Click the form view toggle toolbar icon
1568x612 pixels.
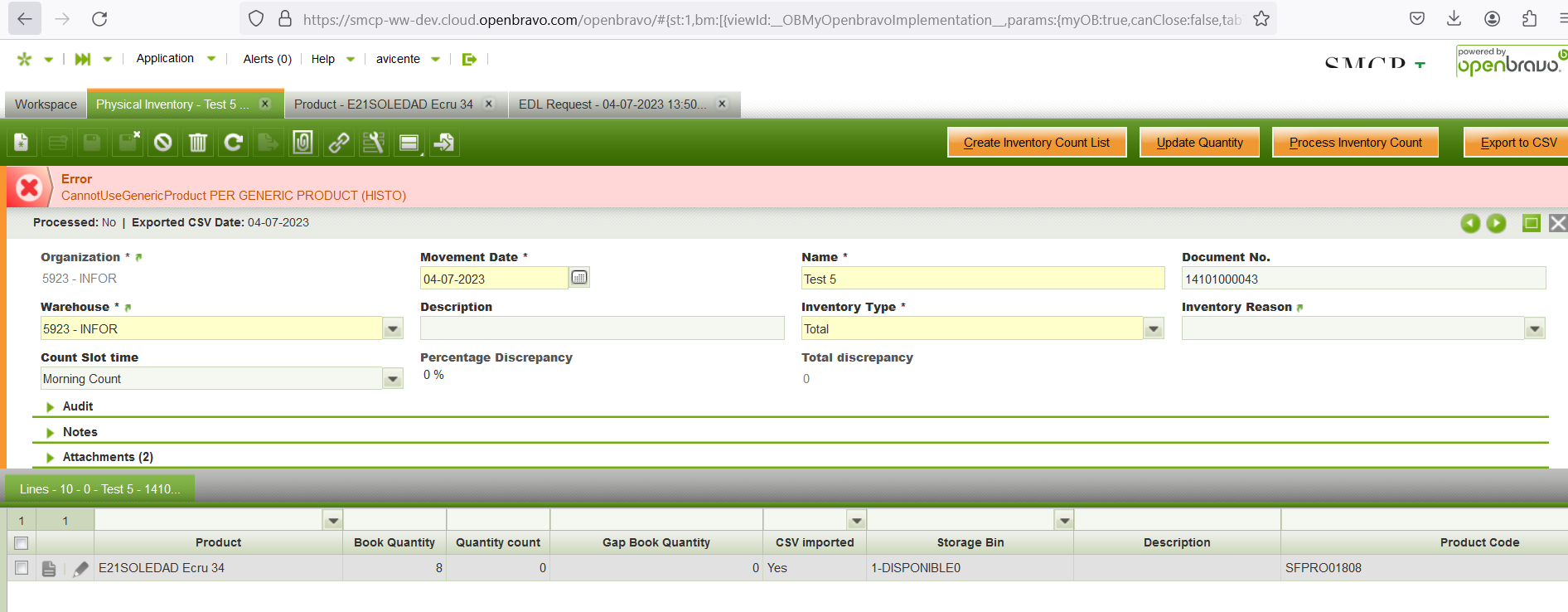409,143
